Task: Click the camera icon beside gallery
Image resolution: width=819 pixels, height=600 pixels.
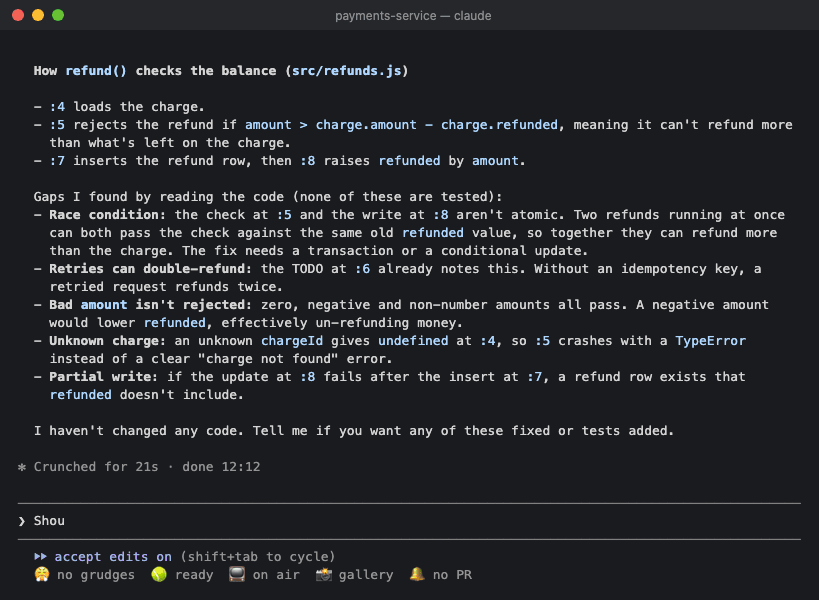Action: [x=324, y=574]
